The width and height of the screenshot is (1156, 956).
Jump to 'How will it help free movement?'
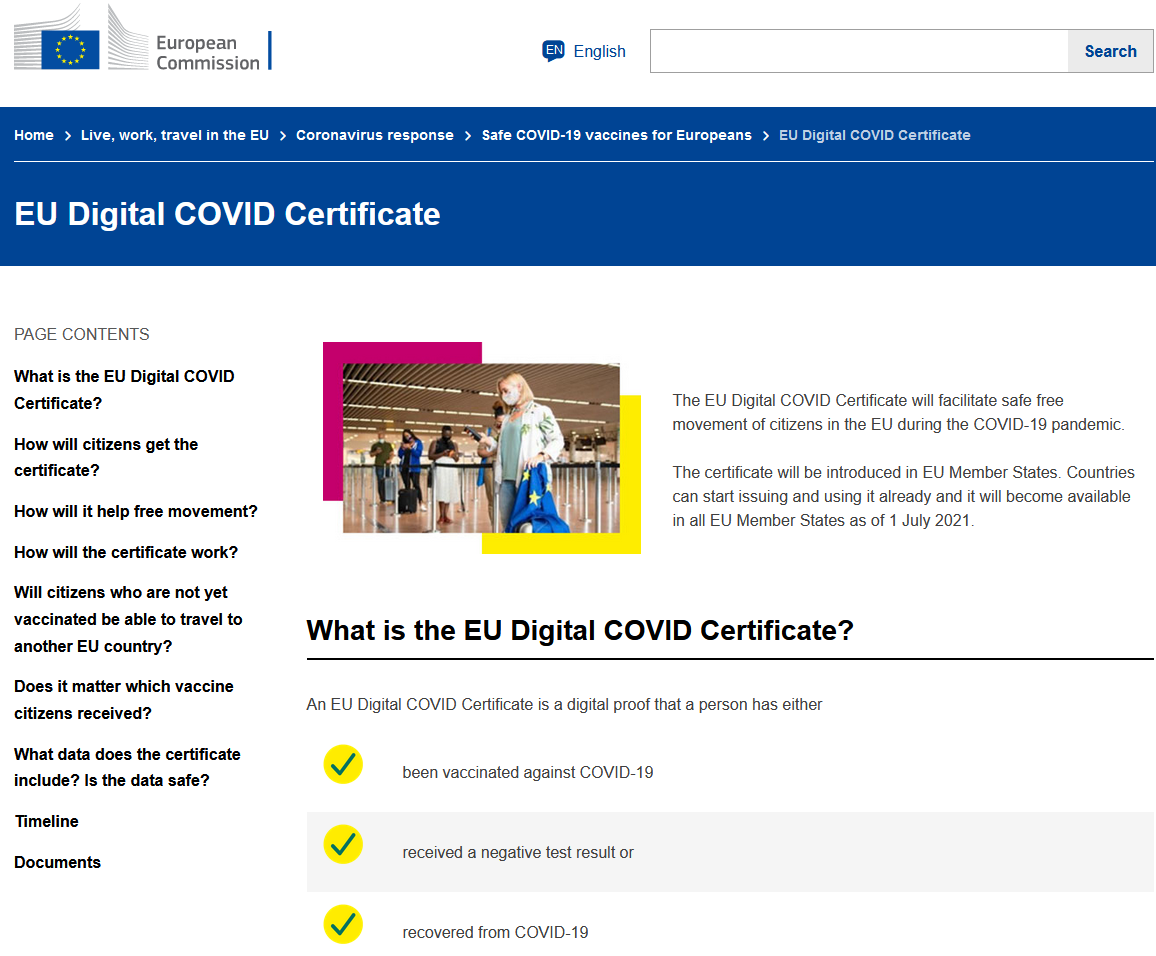click(136, 512)
